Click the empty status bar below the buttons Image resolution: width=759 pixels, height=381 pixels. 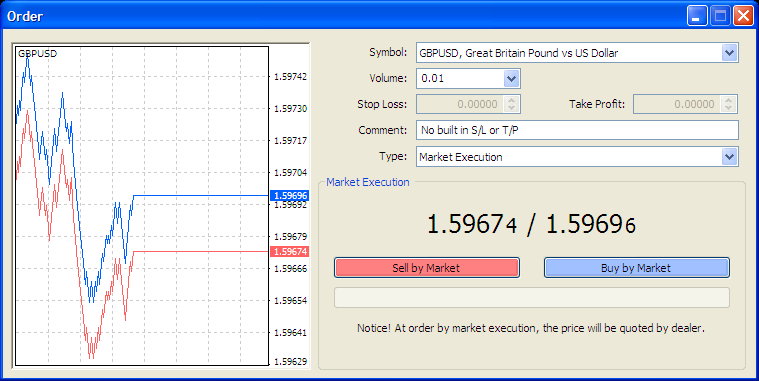[531, 297]
